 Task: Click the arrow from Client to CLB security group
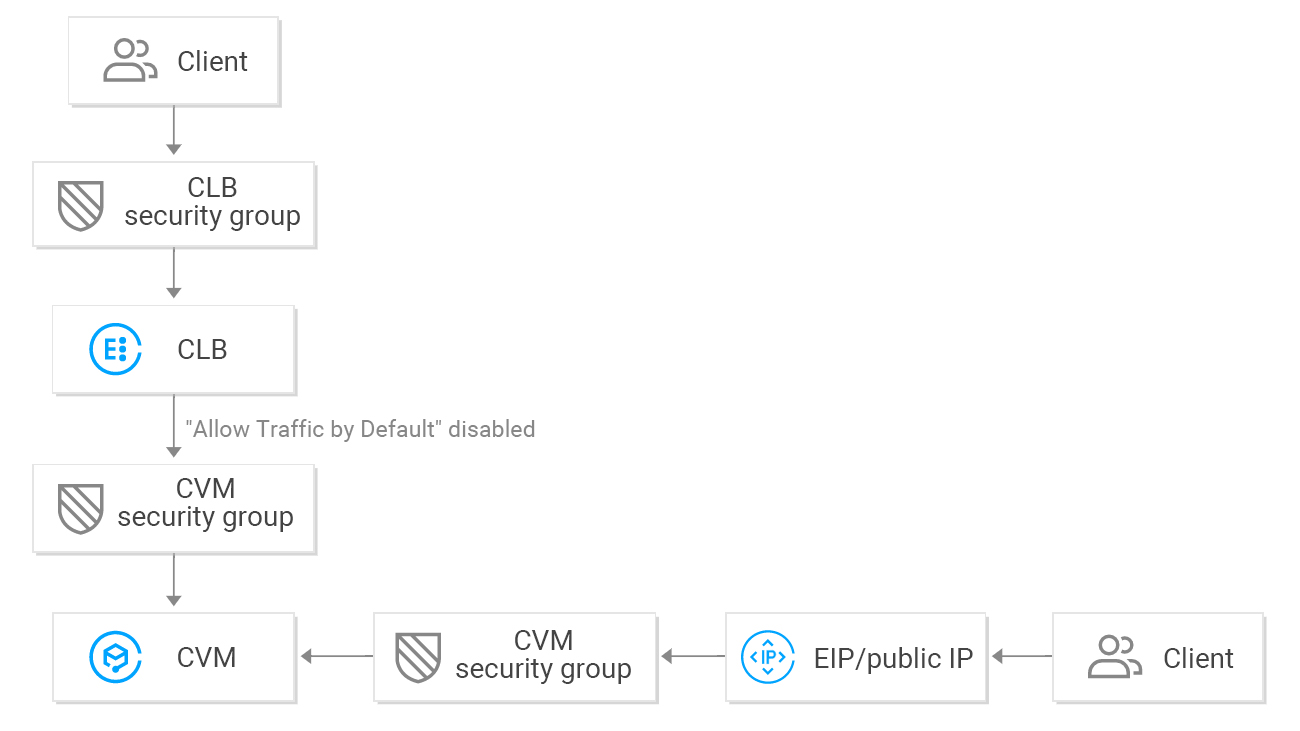[174, 130]
